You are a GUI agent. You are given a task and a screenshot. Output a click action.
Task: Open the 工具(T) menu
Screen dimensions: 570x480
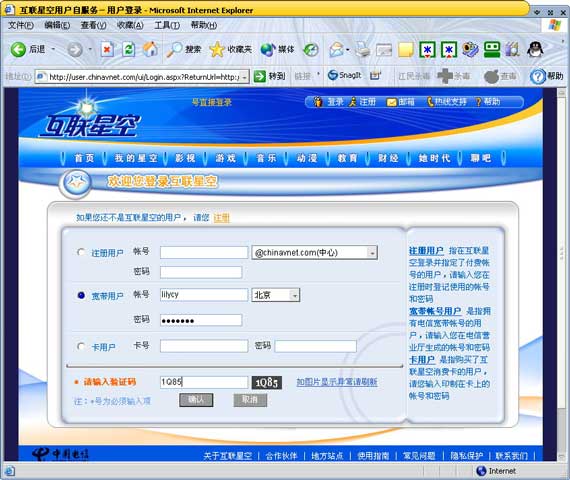tap(167, 25)
